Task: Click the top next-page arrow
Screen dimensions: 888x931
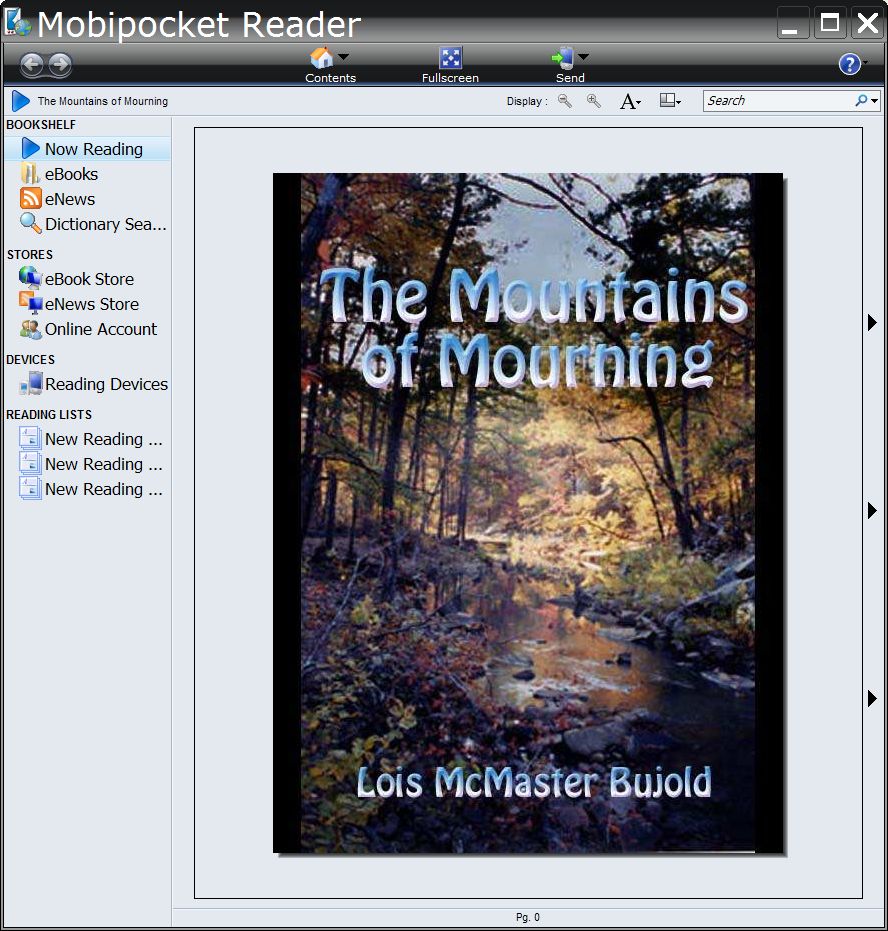Action: point(872,322)
